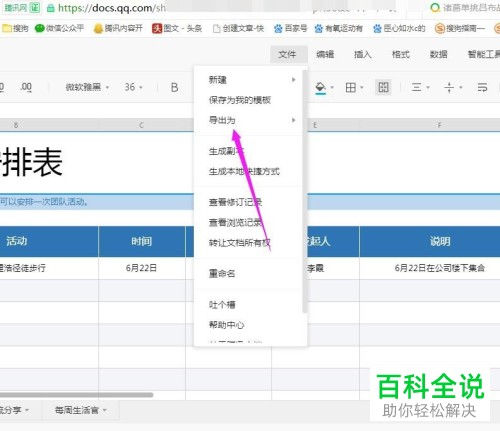Open the 图文 - 头条 bookmark
The height and width of the screenshot is (431, 500).
pyautogui.click(x=177, y=28)
